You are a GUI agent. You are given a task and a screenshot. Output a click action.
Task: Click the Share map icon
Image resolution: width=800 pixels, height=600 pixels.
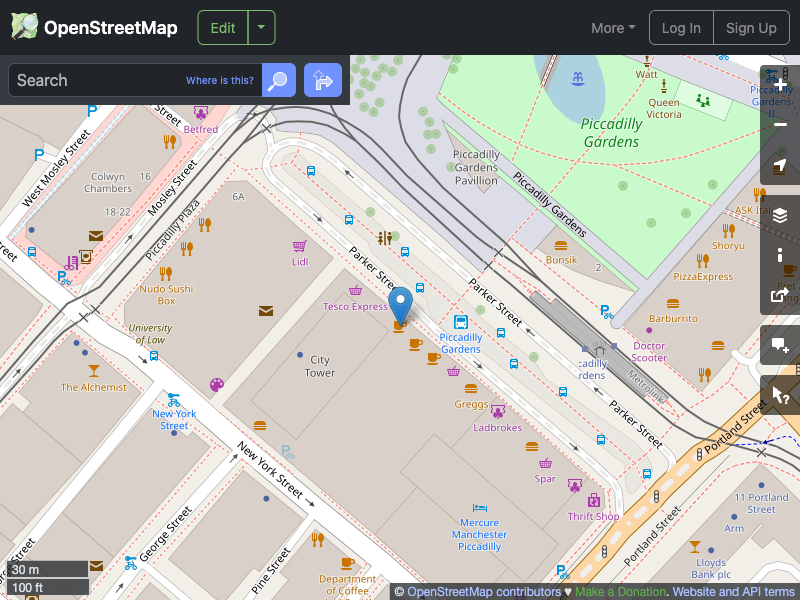coord(779,295)
